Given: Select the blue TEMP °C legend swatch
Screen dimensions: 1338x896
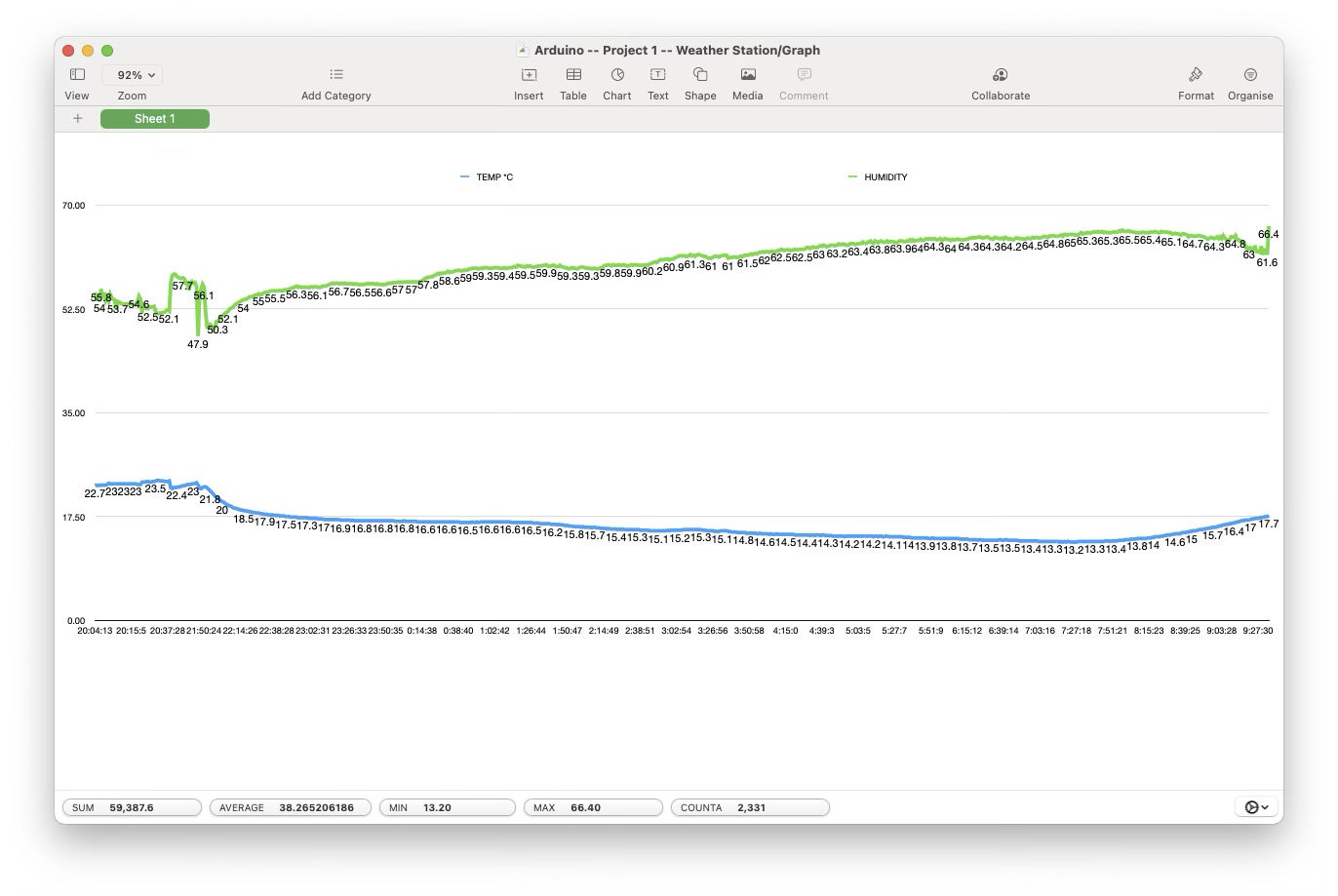Looking at the screenshot, I should (x=465, y=177).
